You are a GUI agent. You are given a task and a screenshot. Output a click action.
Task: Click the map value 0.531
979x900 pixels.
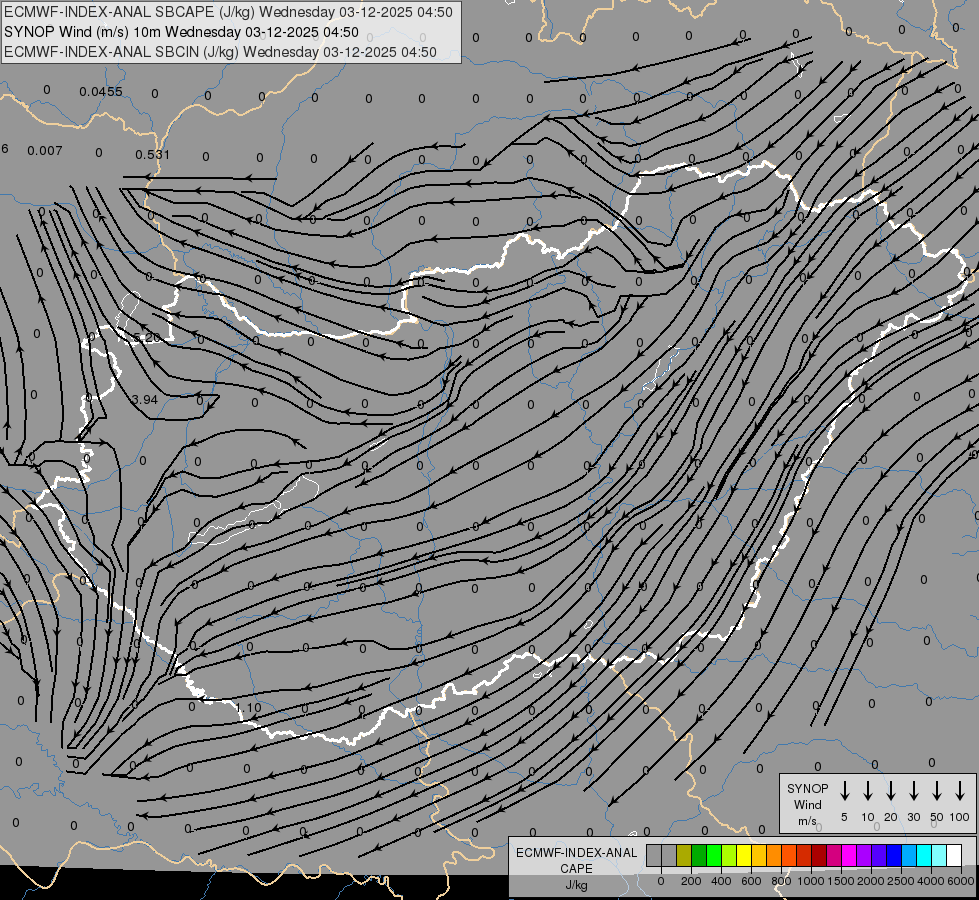pos(152,154)
